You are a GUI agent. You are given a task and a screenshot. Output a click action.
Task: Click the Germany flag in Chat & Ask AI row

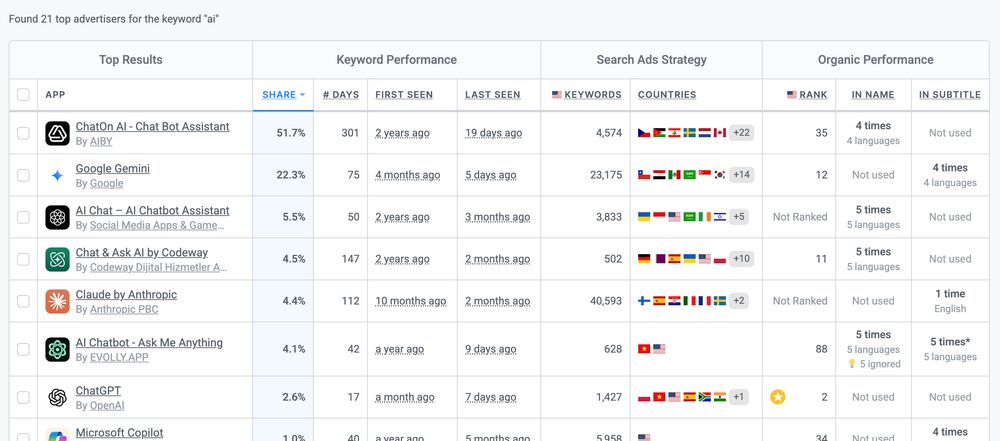644,259
